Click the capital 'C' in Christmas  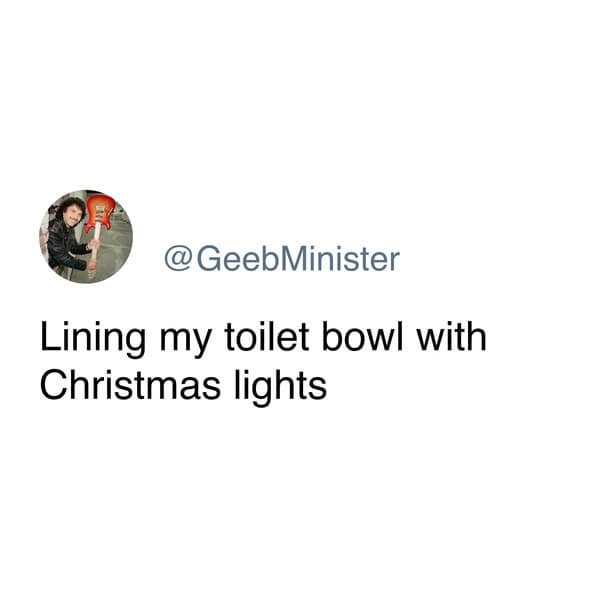click(x=53, y=385)
